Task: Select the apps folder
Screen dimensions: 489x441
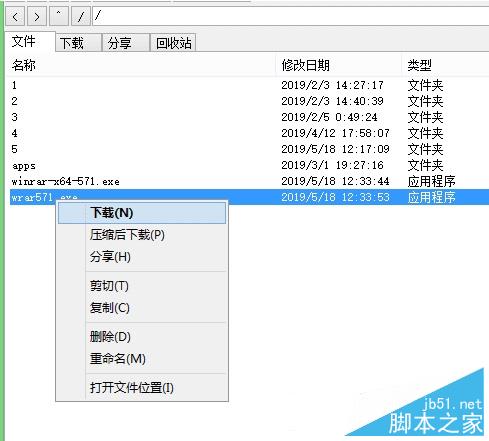Action: [x=24, y=166]
